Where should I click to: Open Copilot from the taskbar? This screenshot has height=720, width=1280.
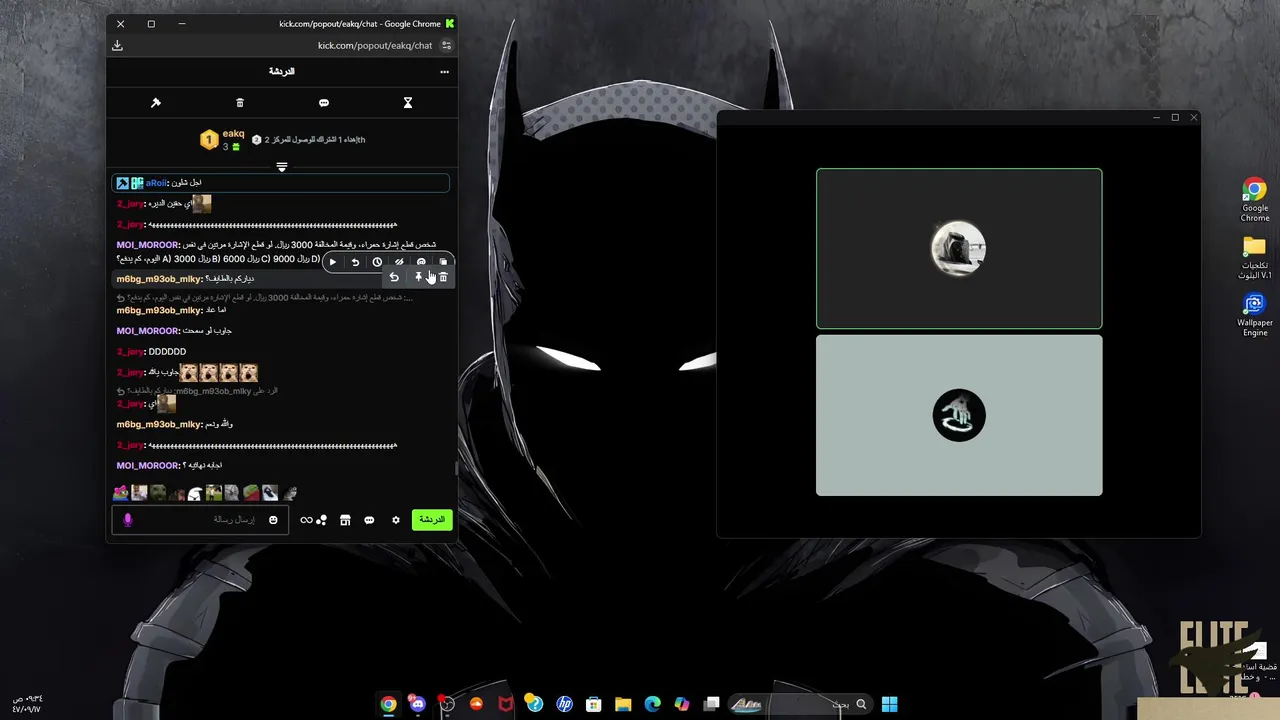click(x=682, y=704)
